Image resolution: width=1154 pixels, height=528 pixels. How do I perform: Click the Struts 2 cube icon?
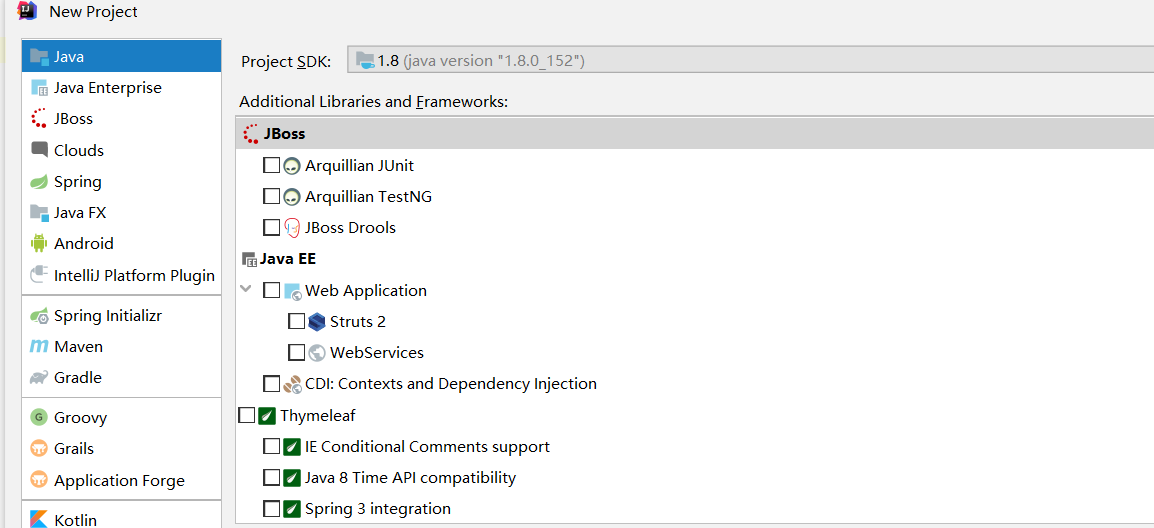tap(317, 321)
